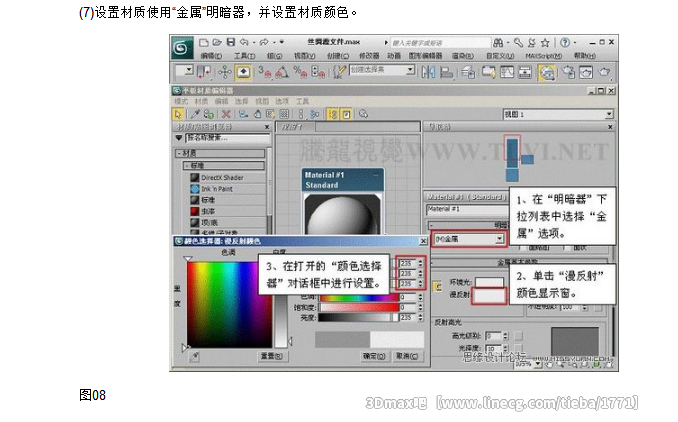
Task: Open the 工具 menu in main menu bar
Action: (244, 56)
